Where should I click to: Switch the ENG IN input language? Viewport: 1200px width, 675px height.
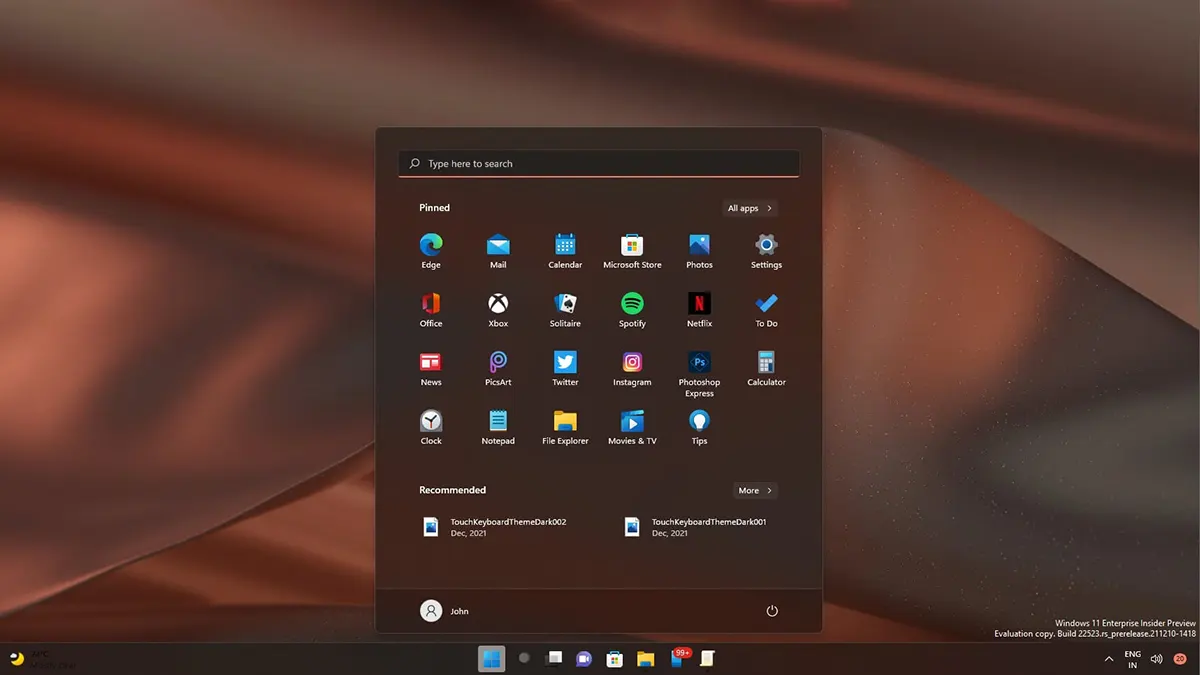pos(1132,659)
